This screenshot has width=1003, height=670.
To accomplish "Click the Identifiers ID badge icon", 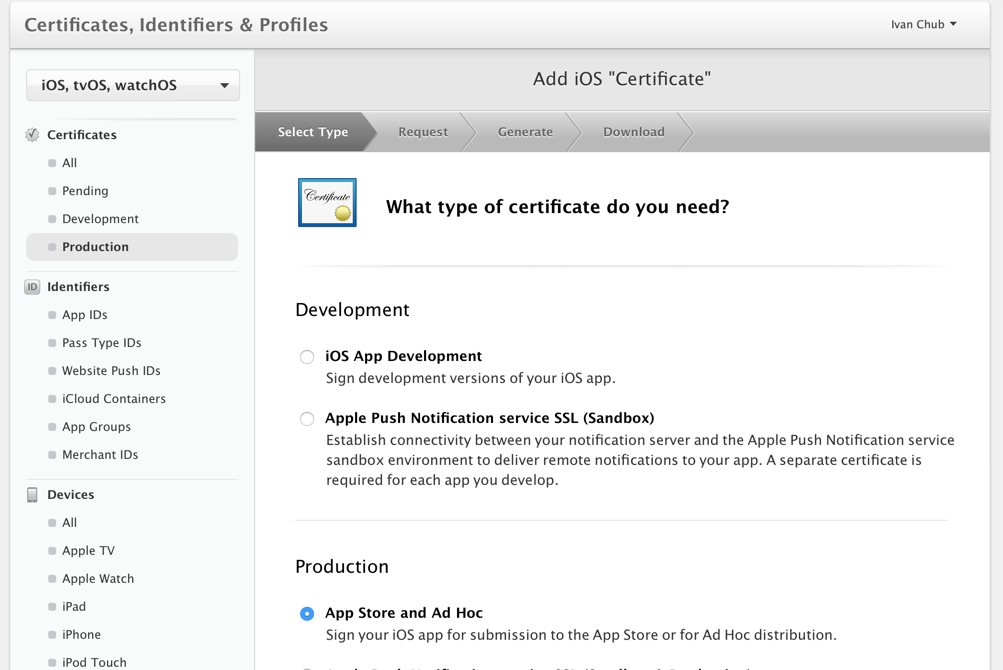I will tap(32, 287).
